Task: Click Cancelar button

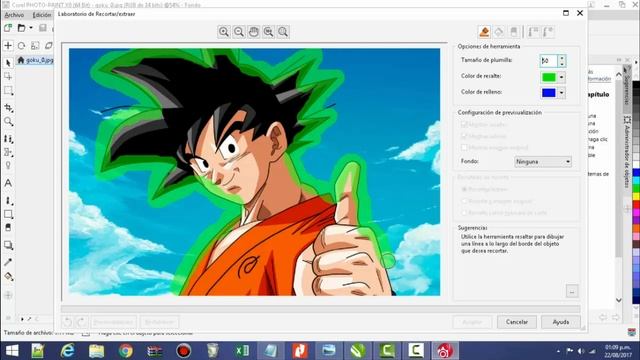Action: pos(517,322)
